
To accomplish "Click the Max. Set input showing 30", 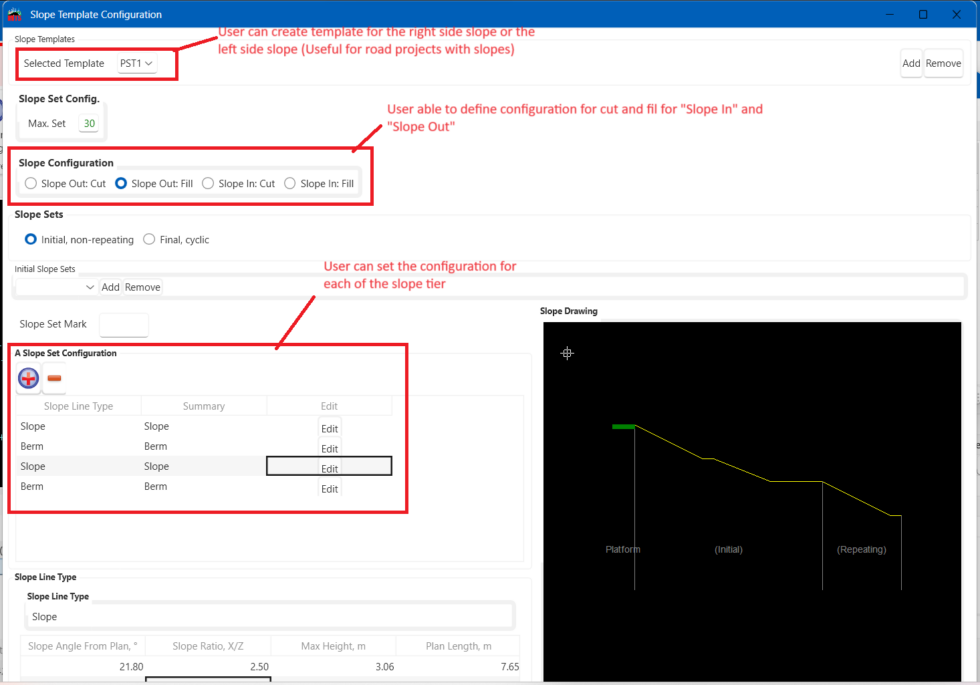I will click(x=89, y=121).
